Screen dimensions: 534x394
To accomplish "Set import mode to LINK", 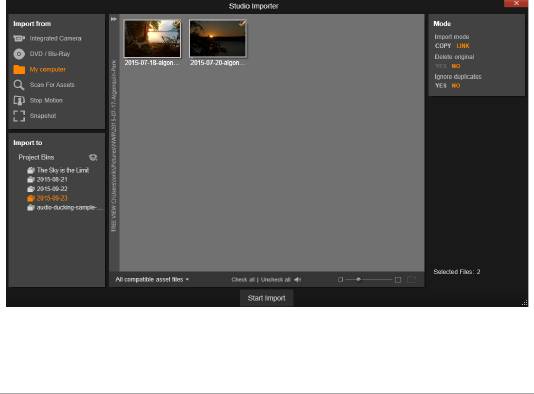I will click(x=463, y=46).
